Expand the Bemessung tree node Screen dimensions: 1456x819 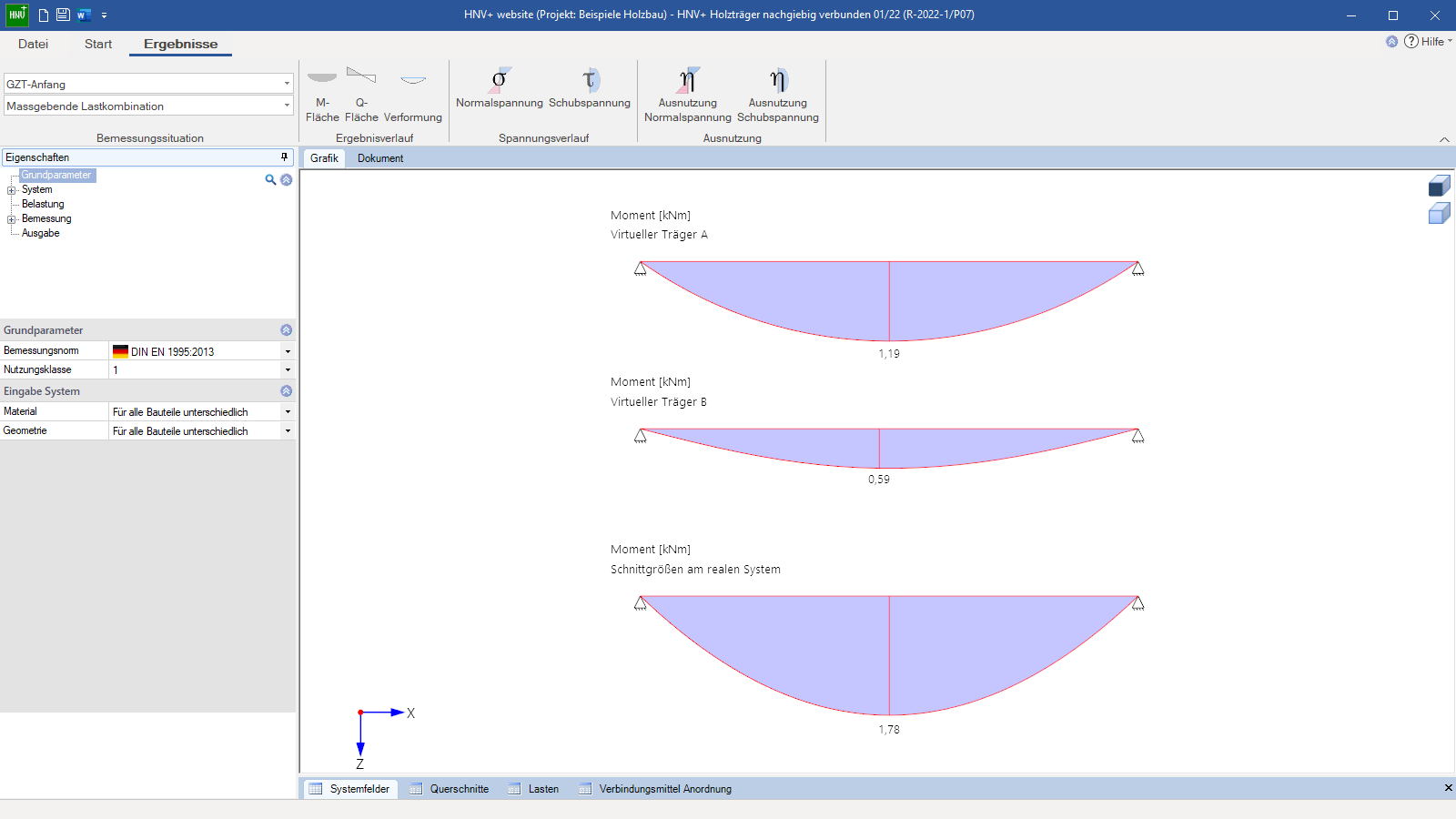pos(12,219)
